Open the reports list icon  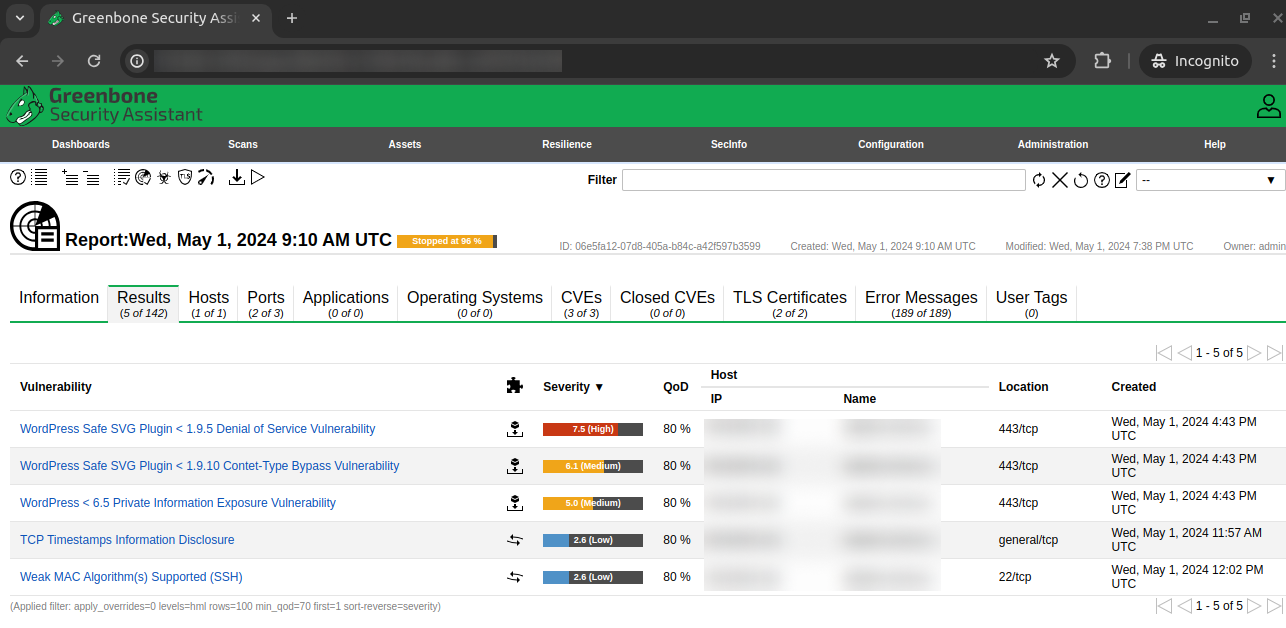pyautogui.click(x=39, y=177)
